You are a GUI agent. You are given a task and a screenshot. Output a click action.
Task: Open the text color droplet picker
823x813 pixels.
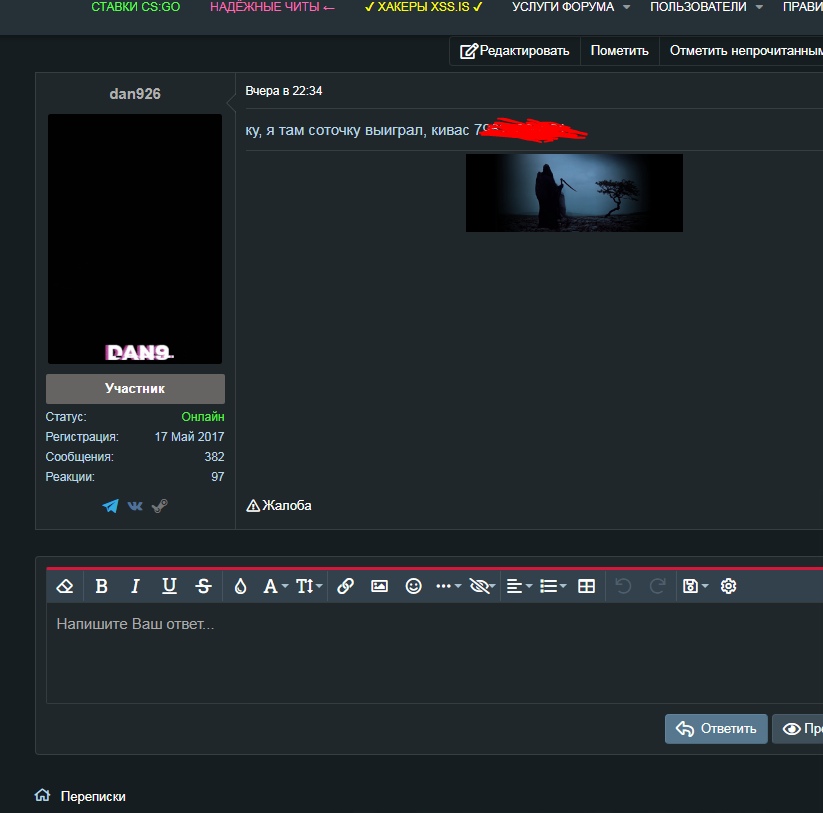point(240,587)
